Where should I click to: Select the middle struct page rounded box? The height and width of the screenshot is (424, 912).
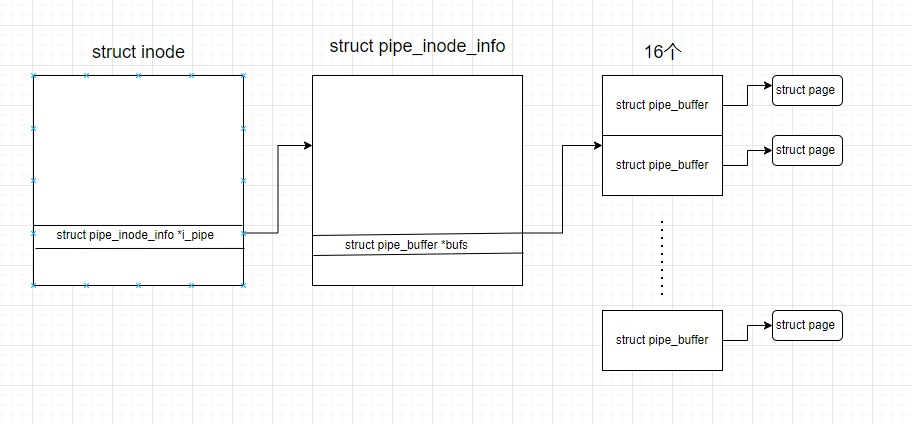(x=807, y=150)
